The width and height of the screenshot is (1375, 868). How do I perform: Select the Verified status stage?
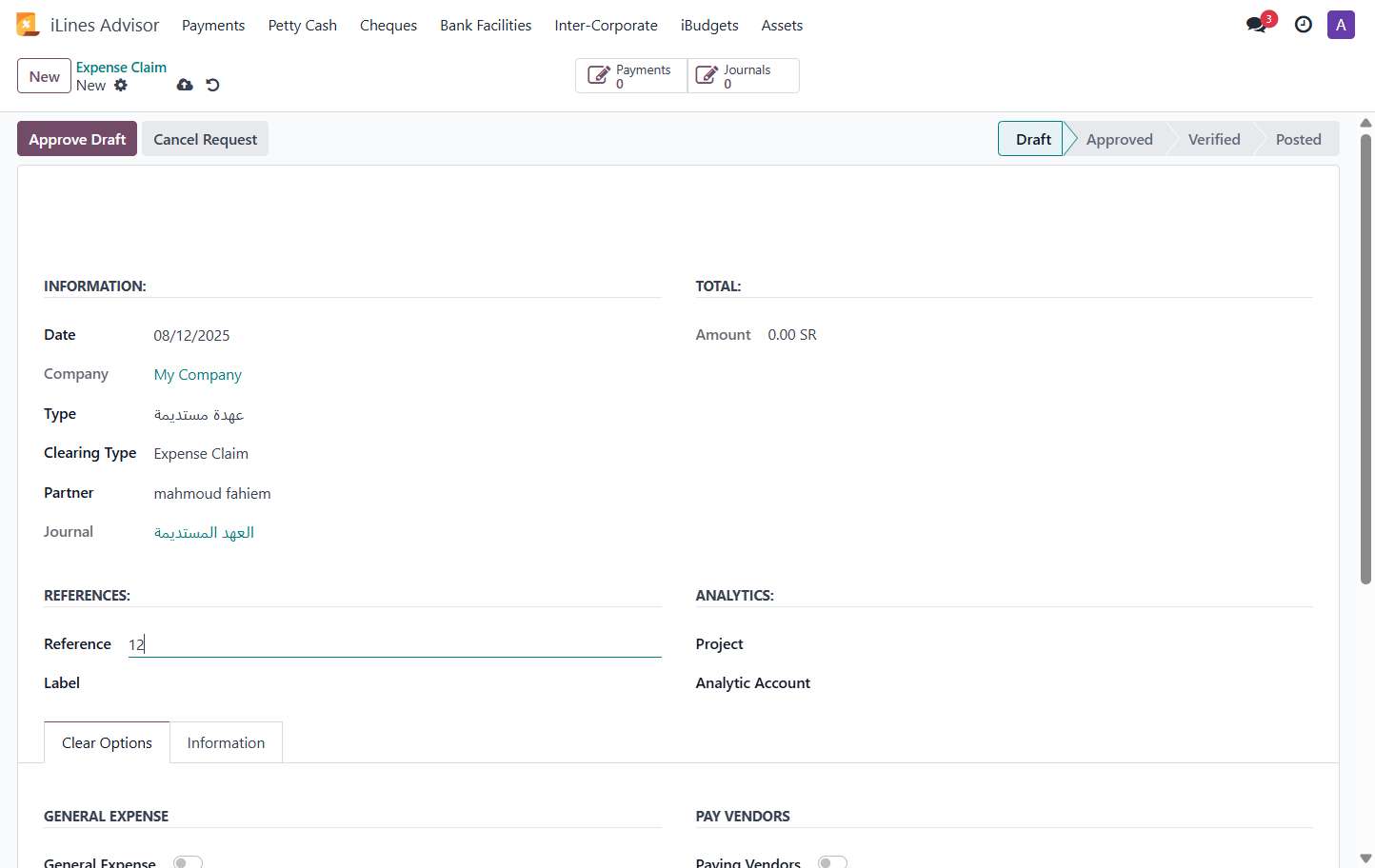click(1214, 139)
